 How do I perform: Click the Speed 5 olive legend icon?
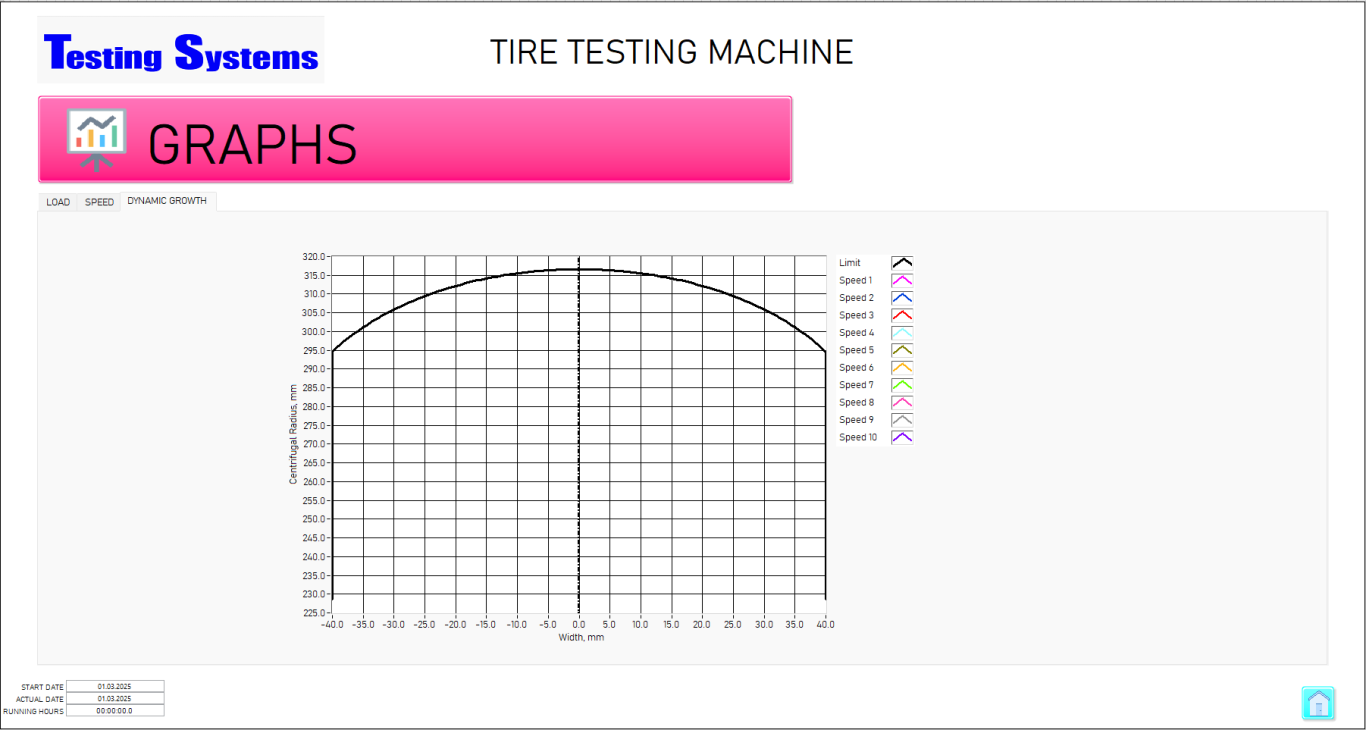(x=901, y=350)
